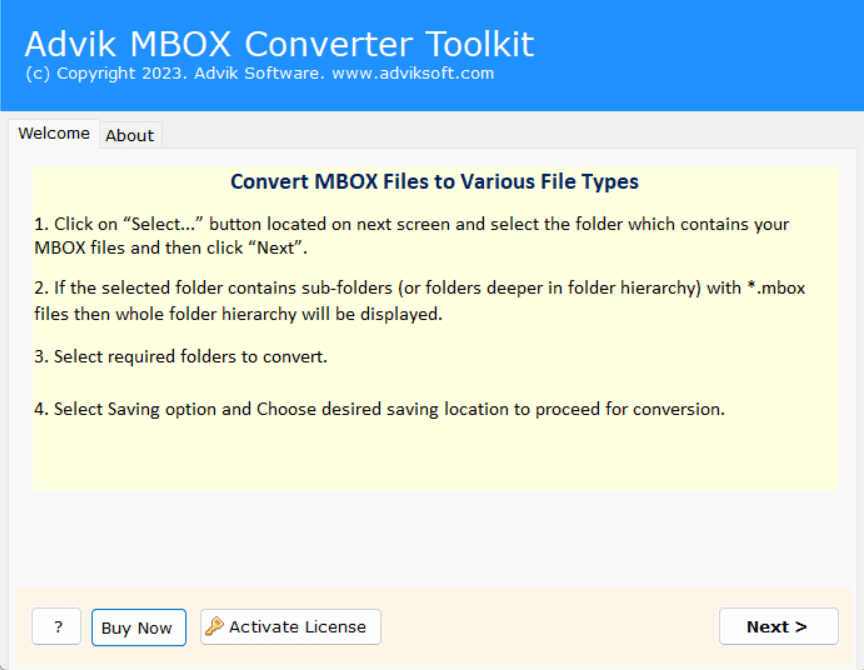Viewport: 864px width, 670px height.
Task: Click the question mark help button
Action: pos(57,626)
